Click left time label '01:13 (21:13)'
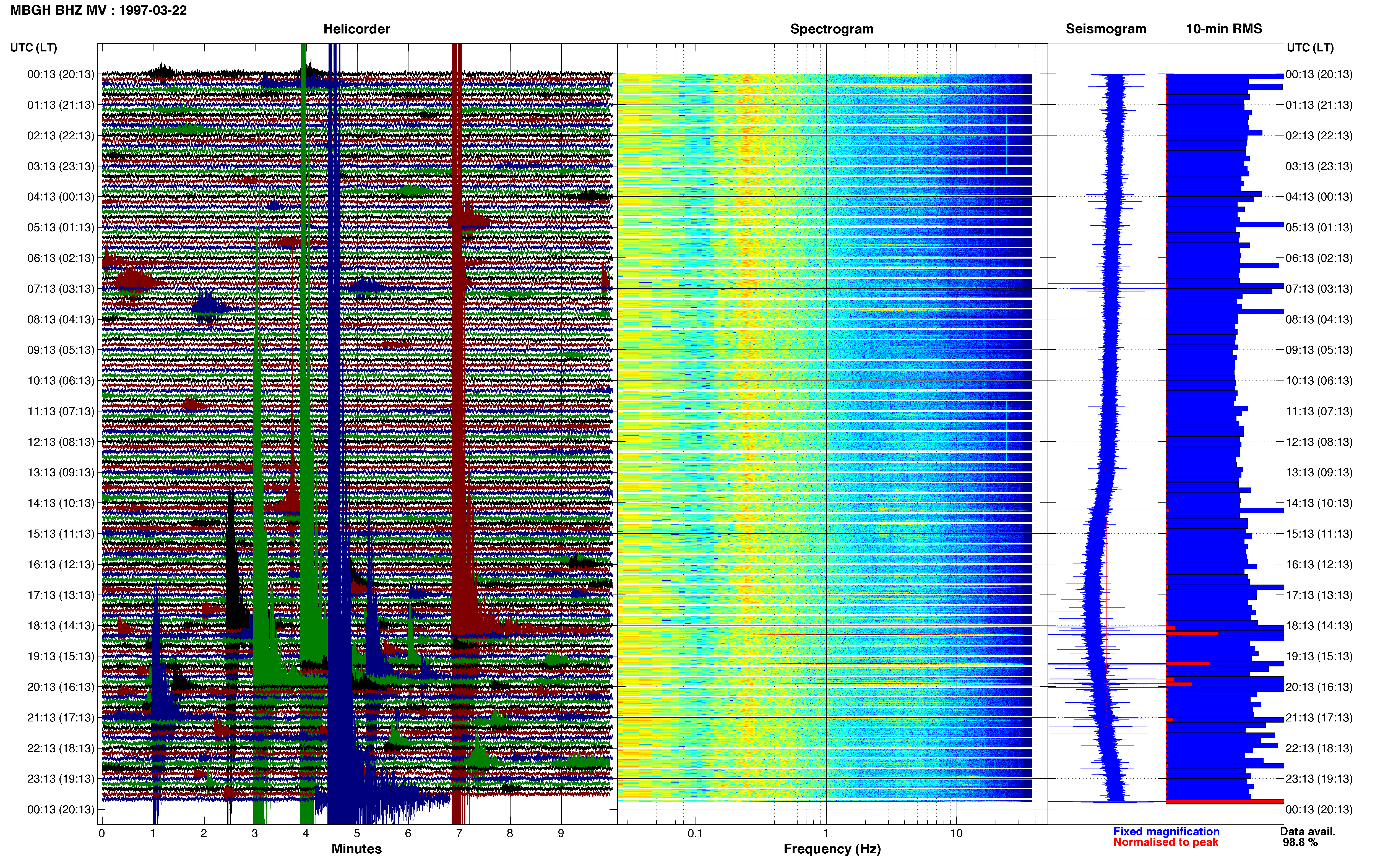Screen dimensions: 1388x868 click(61, 105)
